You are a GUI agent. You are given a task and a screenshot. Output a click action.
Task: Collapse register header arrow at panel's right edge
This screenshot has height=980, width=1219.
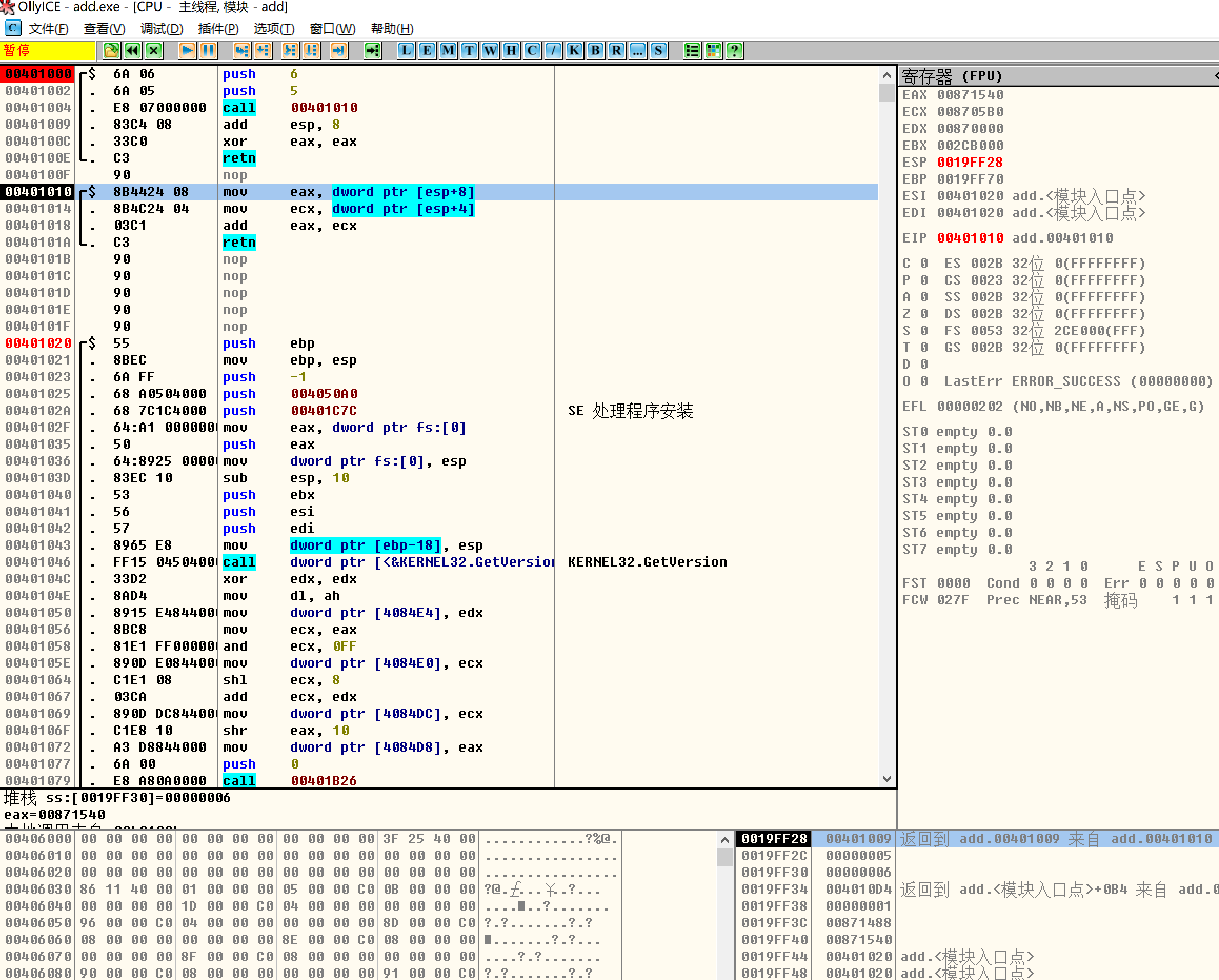pyautogui.click(x=1216, y=76)
